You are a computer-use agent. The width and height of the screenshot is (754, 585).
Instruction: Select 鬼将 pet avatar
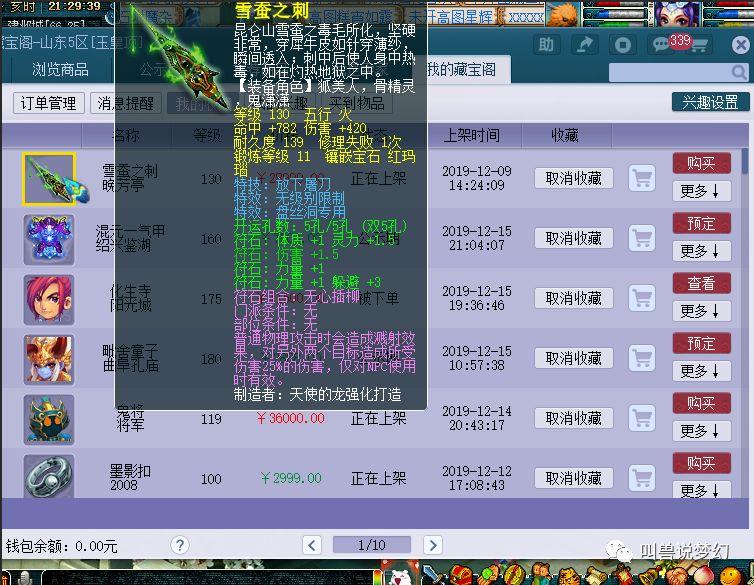click(49, 420)
